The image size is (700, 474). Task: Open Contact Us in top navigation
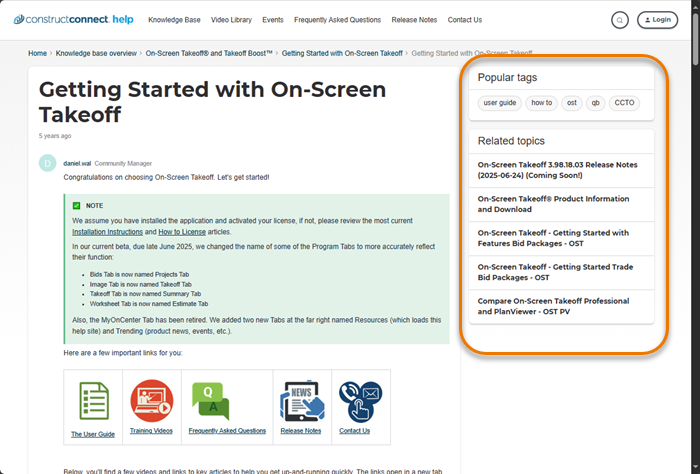(x=465, y=20)
